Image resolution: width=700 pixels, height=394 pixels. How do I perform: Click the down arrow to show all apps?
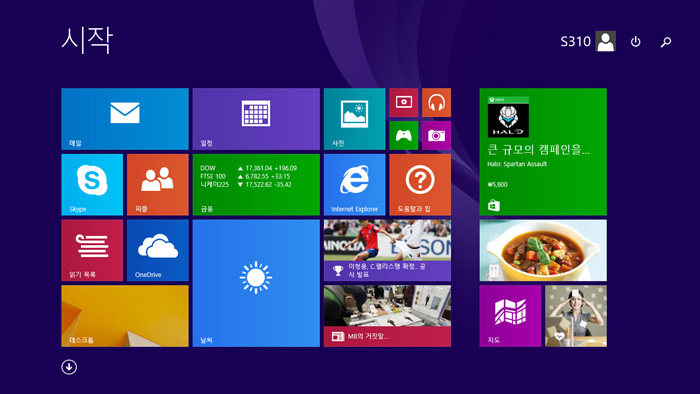point(69,367)
